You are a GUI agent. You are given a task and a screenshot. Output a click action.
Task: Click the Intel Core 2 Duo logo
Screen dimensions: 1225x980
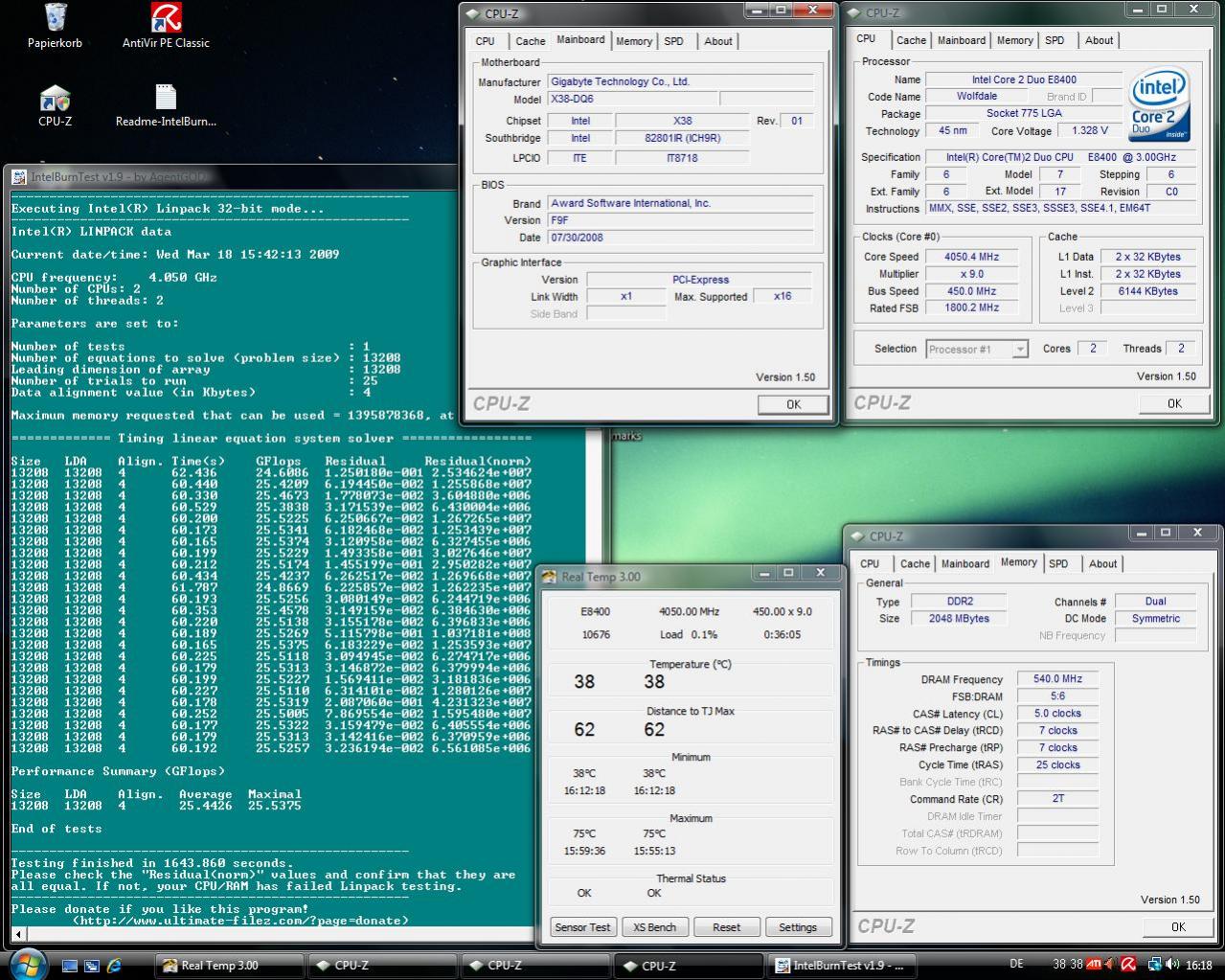point(1159,105)
